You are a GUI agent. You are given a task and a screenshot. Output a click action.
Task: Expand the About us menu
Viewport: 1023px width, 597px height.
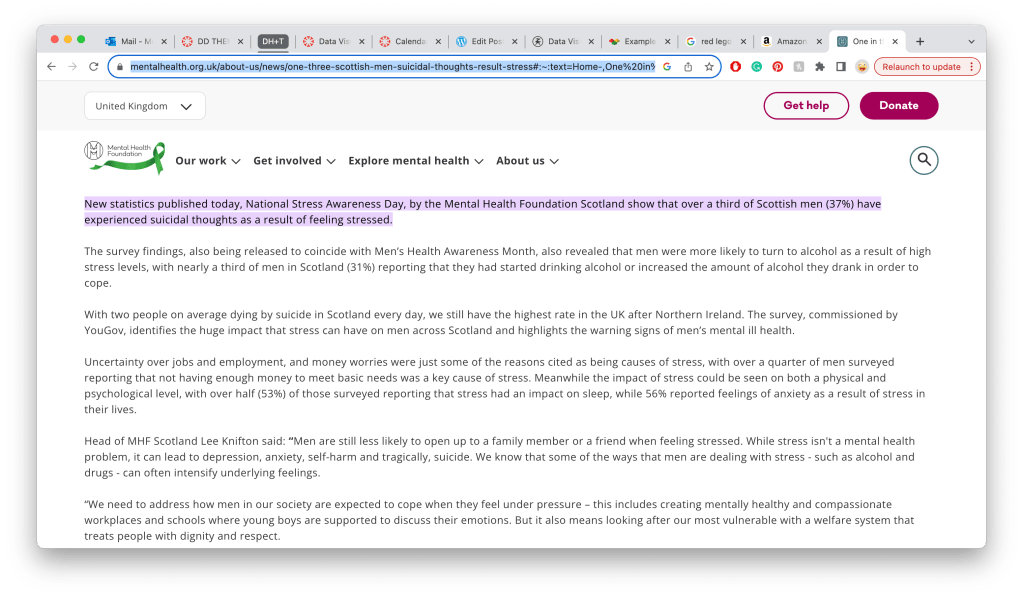click(527, 161)
